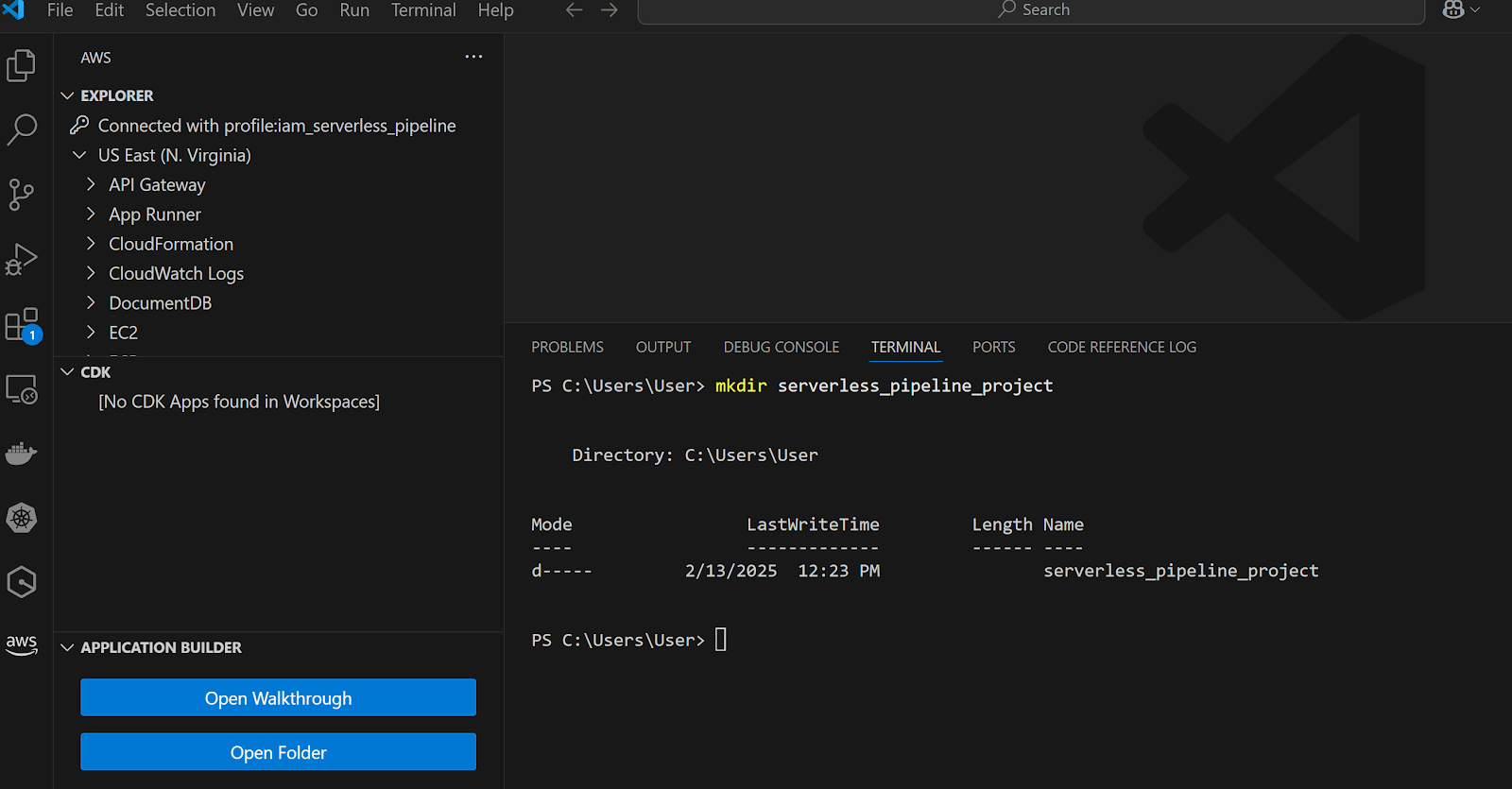The image size is (1512, 789).
Task: Click the VS Code logo in title bar
Action: coord(13,10)
